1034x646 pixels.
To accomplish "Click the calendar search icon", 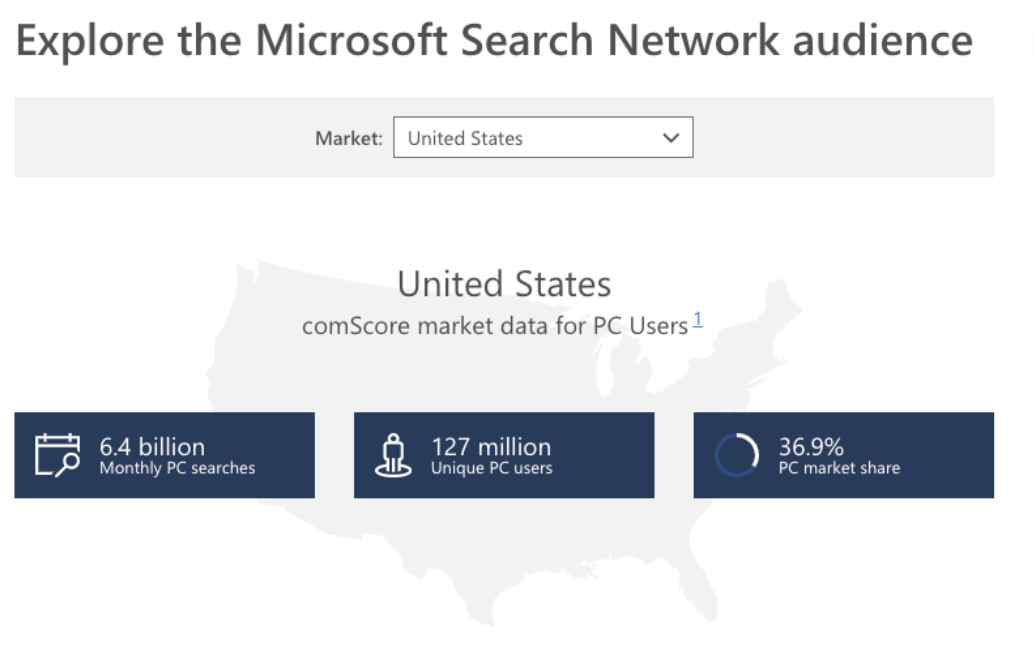I will click(x=57, y=455).
